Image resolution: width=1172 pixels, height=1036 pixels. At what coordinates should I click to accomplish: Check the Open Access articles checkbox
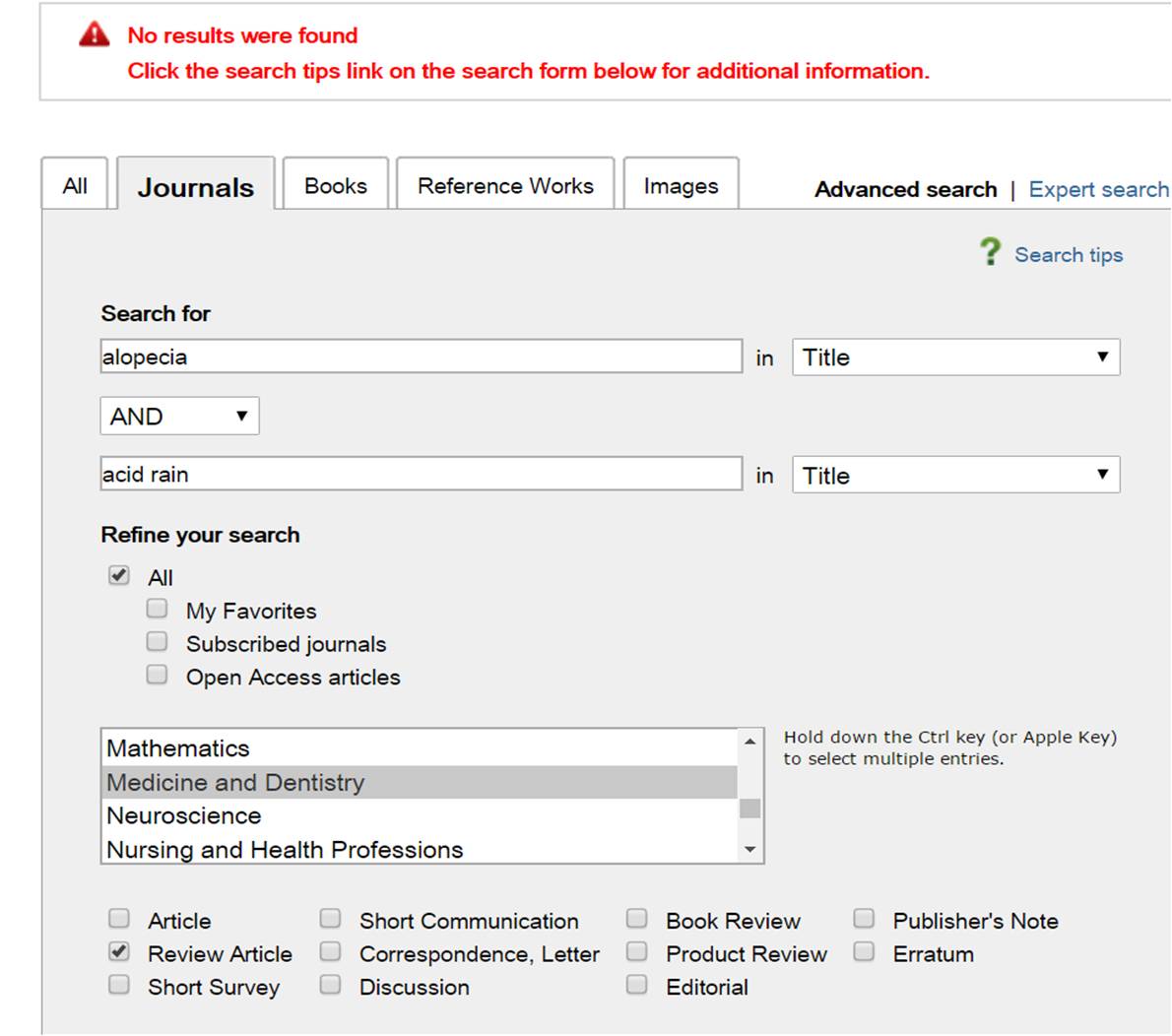[x=157, y=675]
